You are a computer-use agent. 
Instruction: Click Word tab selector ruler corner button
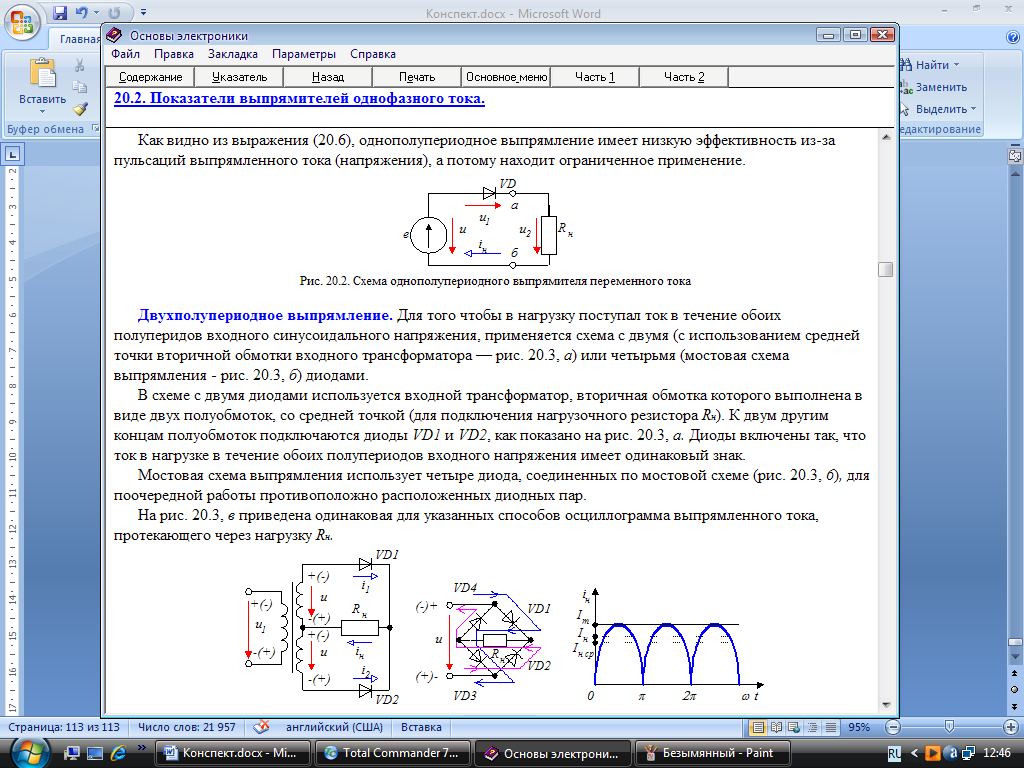[13, 155]
